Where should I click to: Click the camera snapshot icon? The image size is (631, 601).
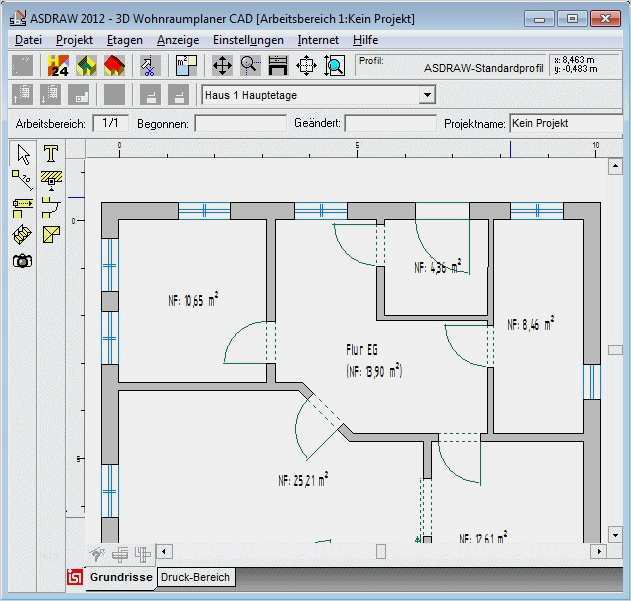click(x=22, y=261)
